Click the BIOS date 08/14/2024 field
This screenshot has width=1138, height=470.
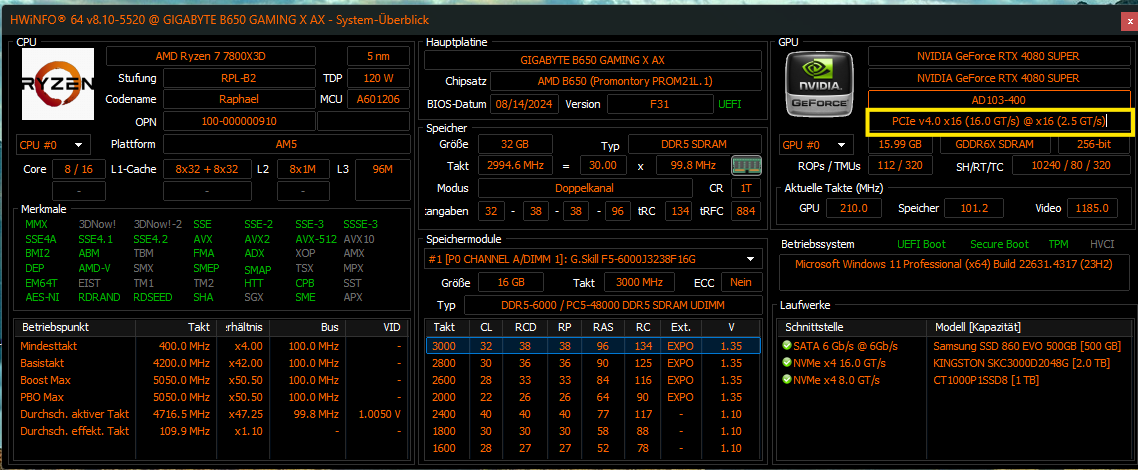coord(525,104)
